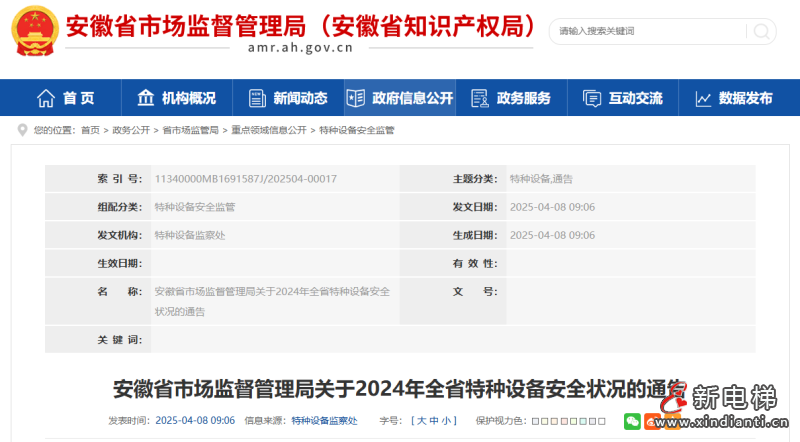Image resolution: width=800 pixels, height=442 pixels.
Task: Click the chat icon beside 互动交流
Action: pyautogui.click(x=592, y=98)
